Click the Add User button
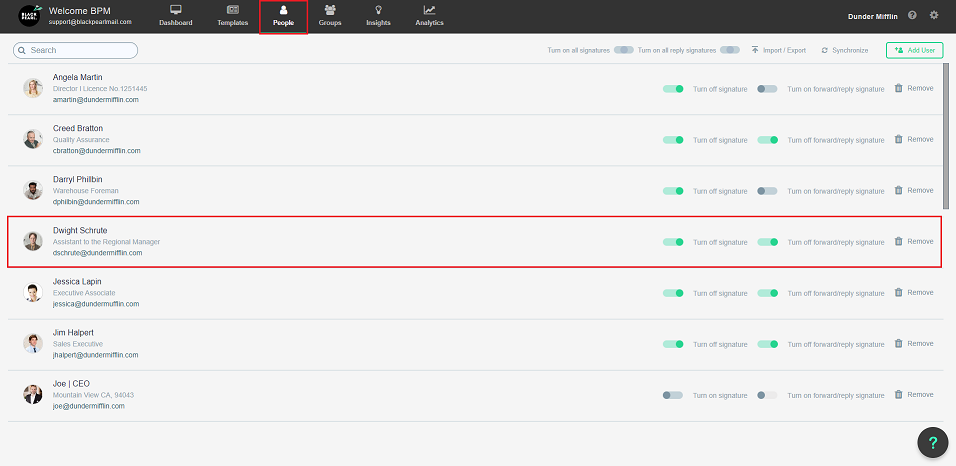Viewport: 956px width, 466px height. (914, 50)
